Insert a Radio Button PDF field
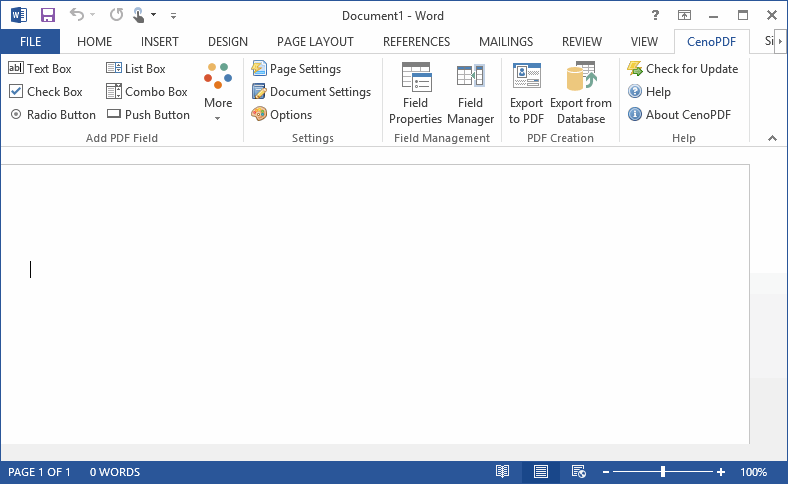 coord(53,115)
